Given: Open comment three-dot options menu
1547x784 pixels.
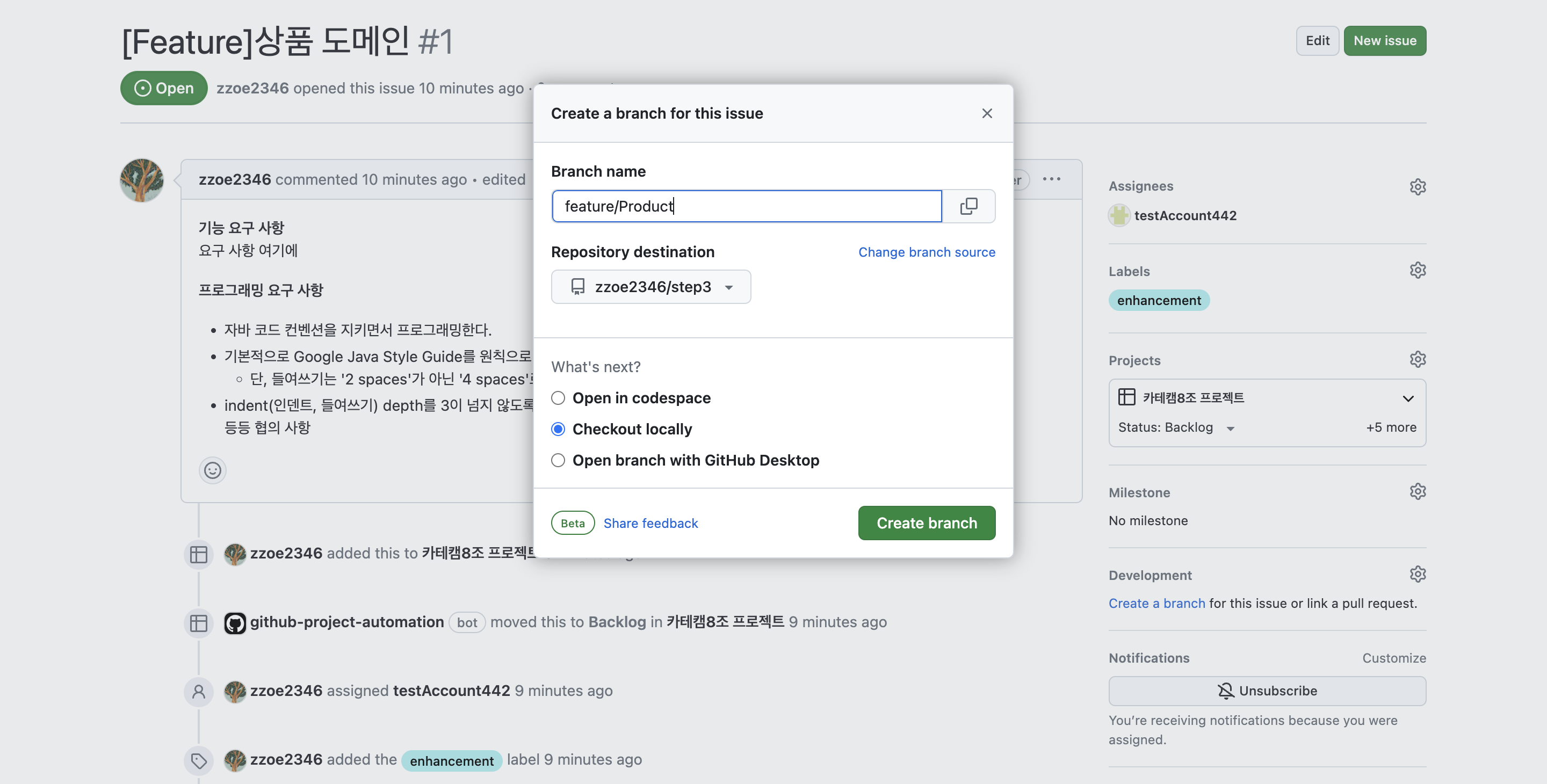Looking at the screenshot, I should point(1052,179).
